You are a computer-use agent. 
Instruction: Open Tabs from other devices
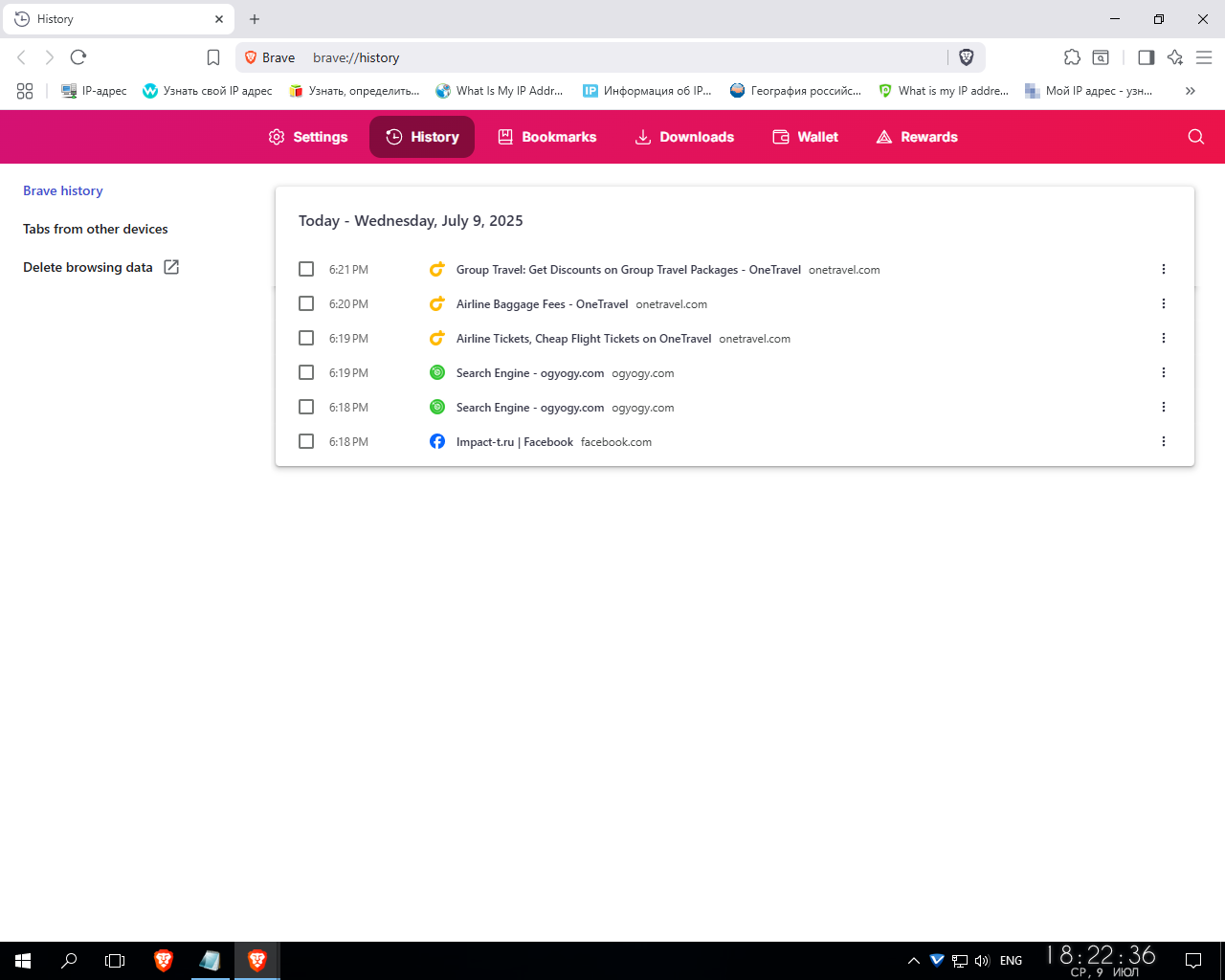click(x=96, y=229)
